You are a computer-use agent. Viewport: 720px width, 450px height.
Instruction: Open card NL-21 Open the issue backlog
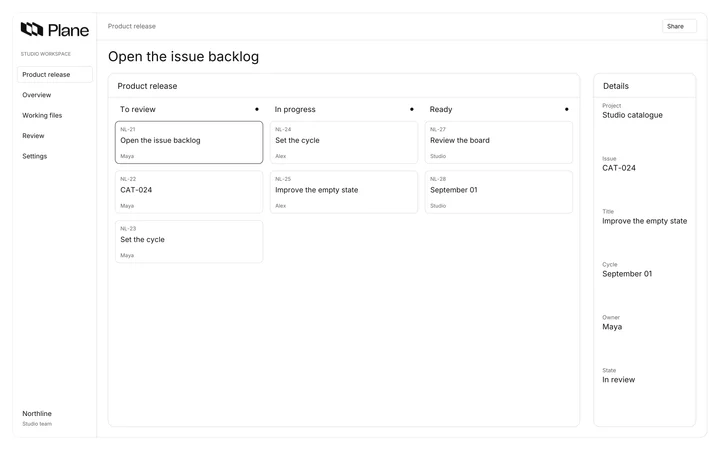[189, 142]
